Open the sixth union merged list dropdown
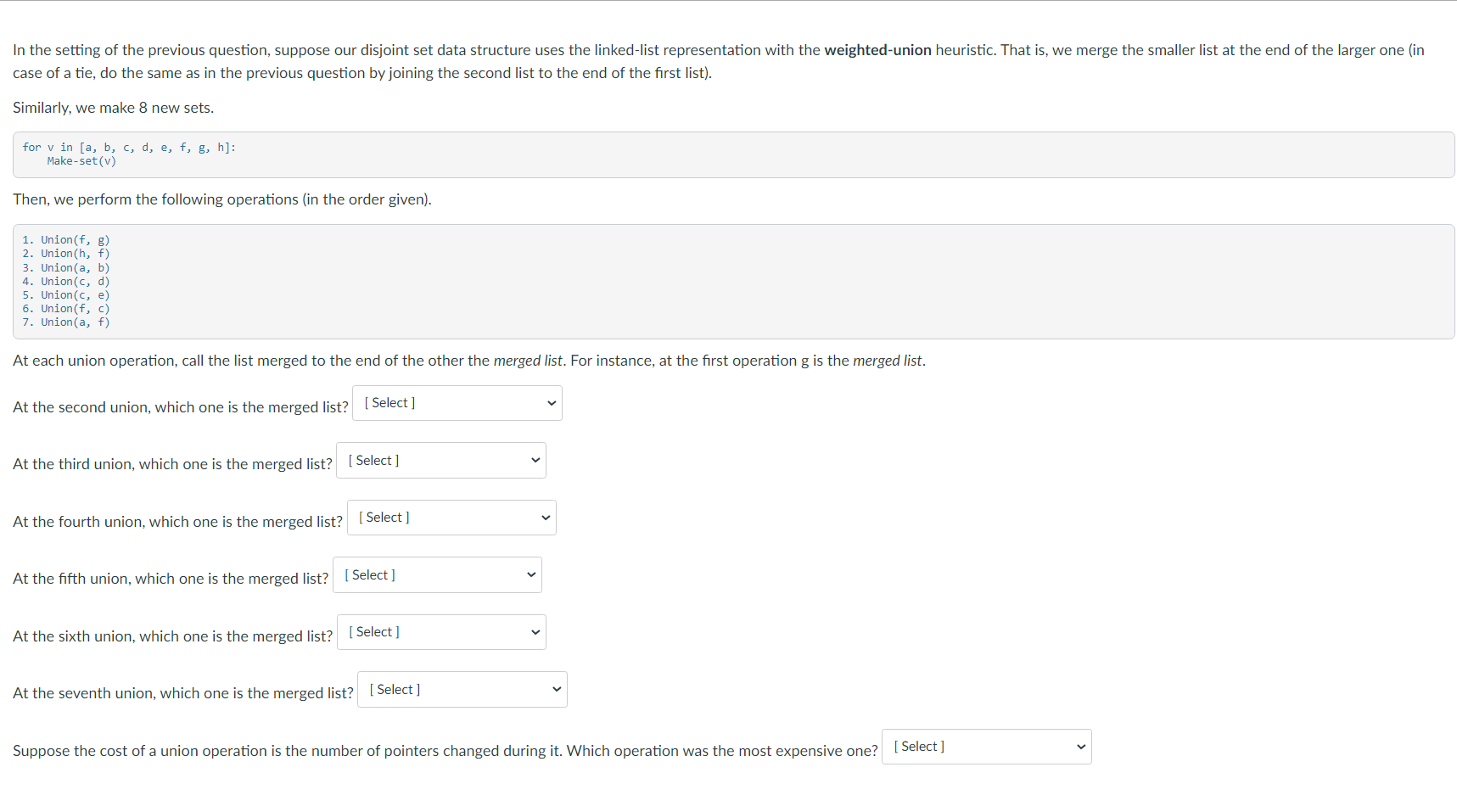The width and height of the screenshot is (1457, 812). (x=440, y=631)
